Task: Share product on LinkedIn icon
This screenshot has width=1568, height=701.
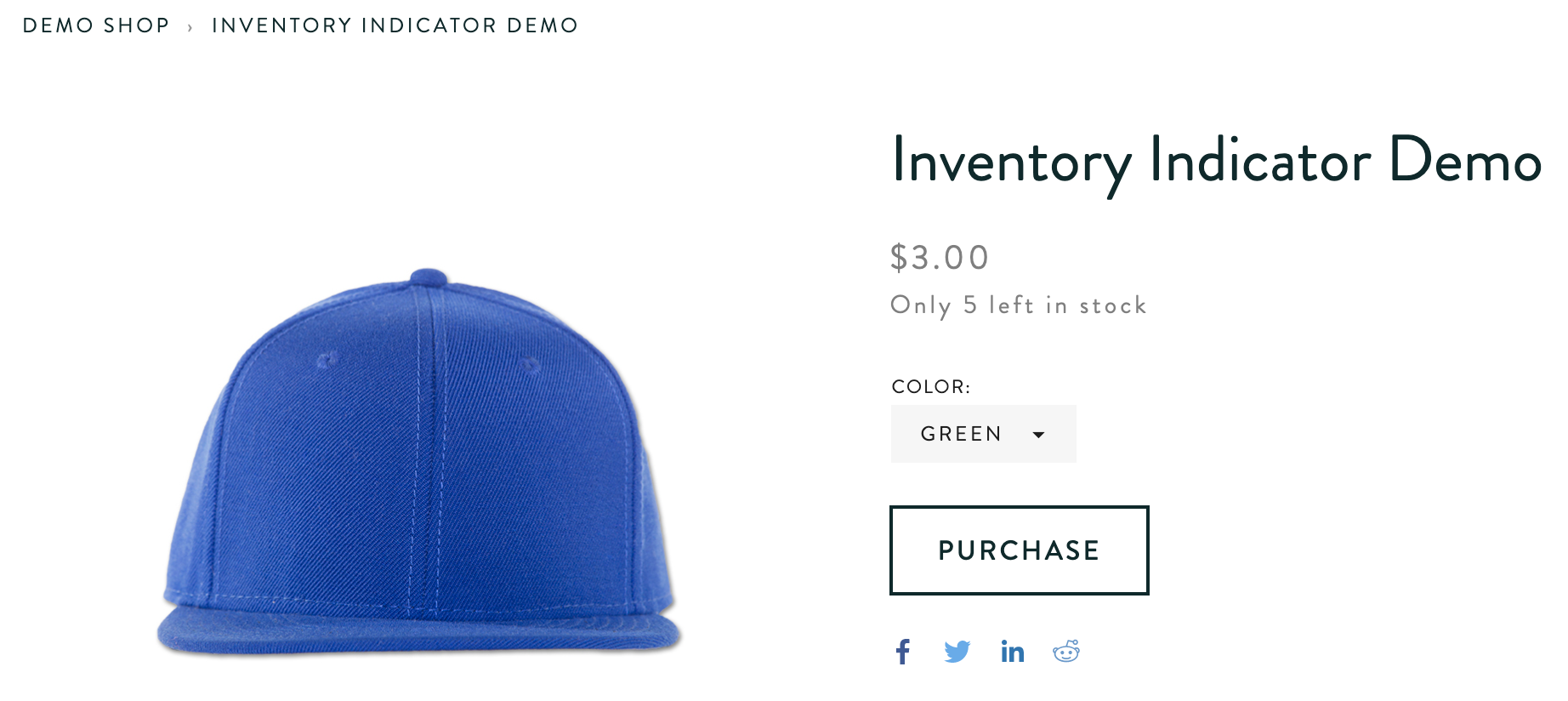Action: click(1012, 652)
